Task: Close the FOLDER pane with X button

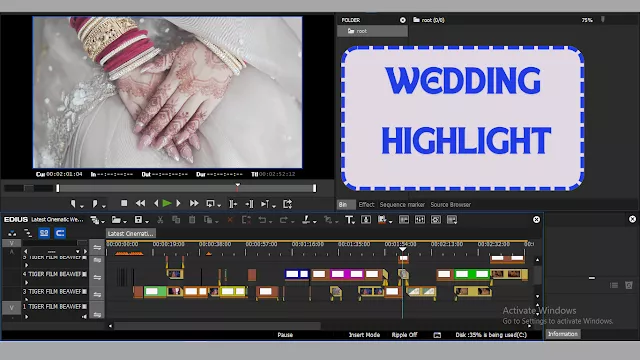Action: click(403, 20)
